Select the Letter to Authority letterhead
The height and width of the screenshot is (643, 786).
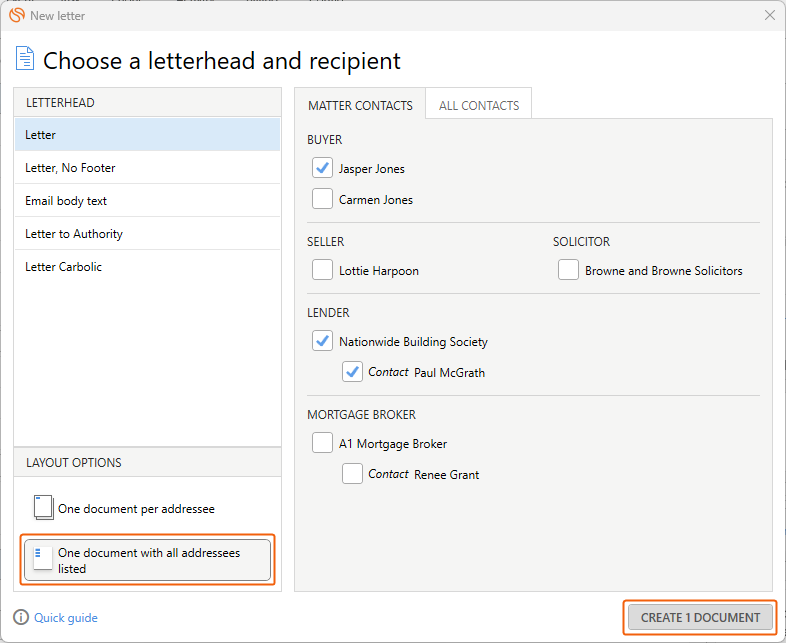click(147, 234)
